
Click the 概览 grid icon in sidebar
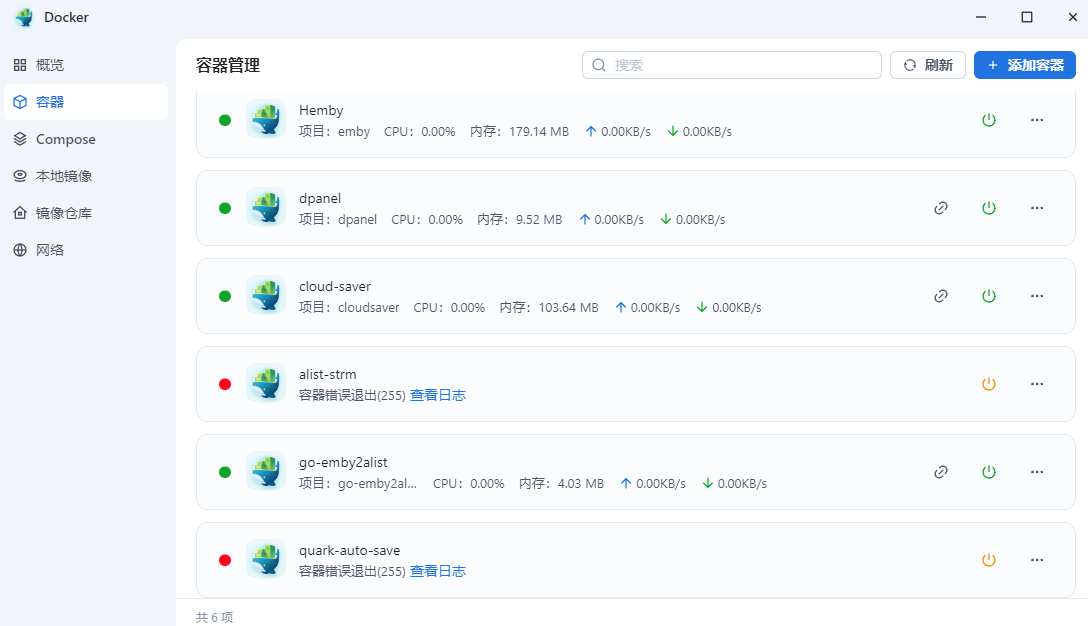pyautogui.click(x=20, y=65)
